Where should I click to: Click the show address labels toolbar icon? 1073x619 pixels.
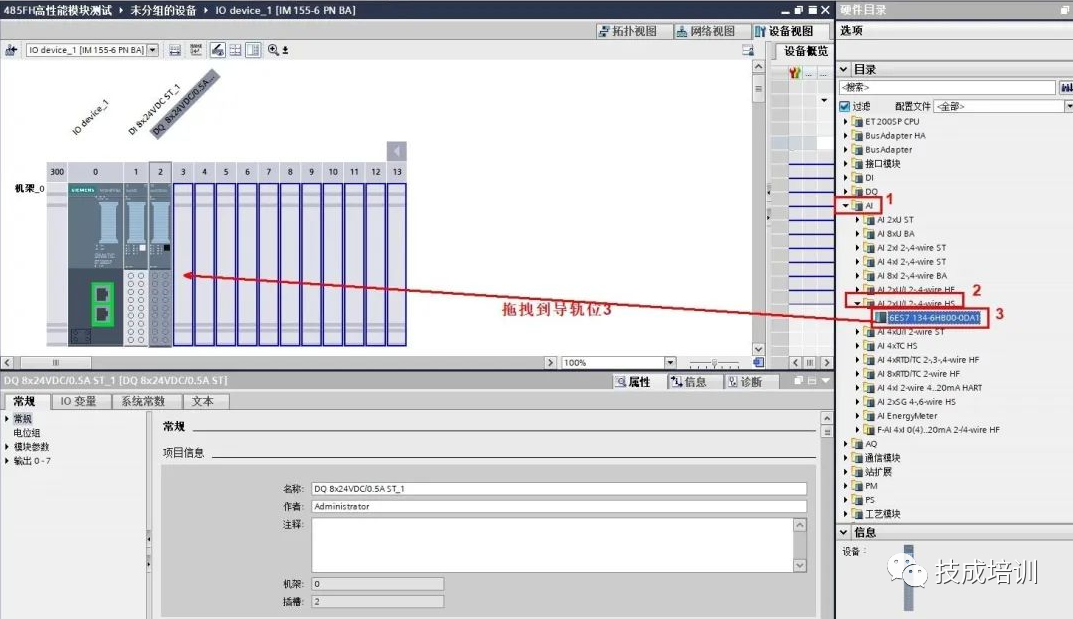point(196,50)
